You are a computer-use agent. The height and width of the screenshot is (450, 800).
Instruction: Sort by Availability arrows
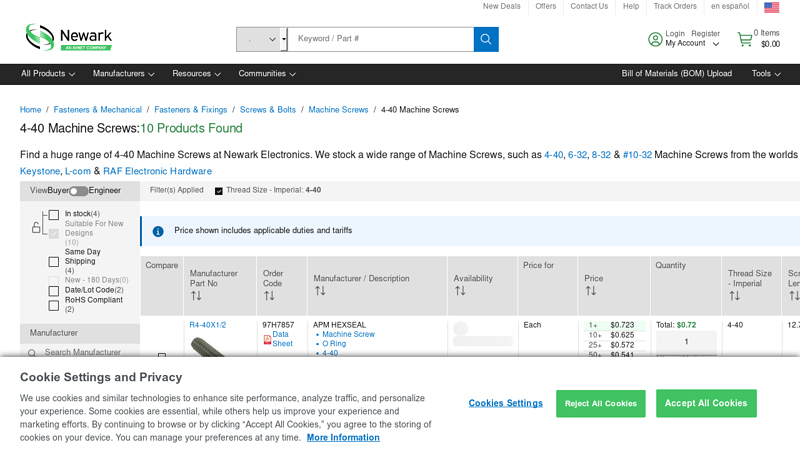click(x=460, y=291)
